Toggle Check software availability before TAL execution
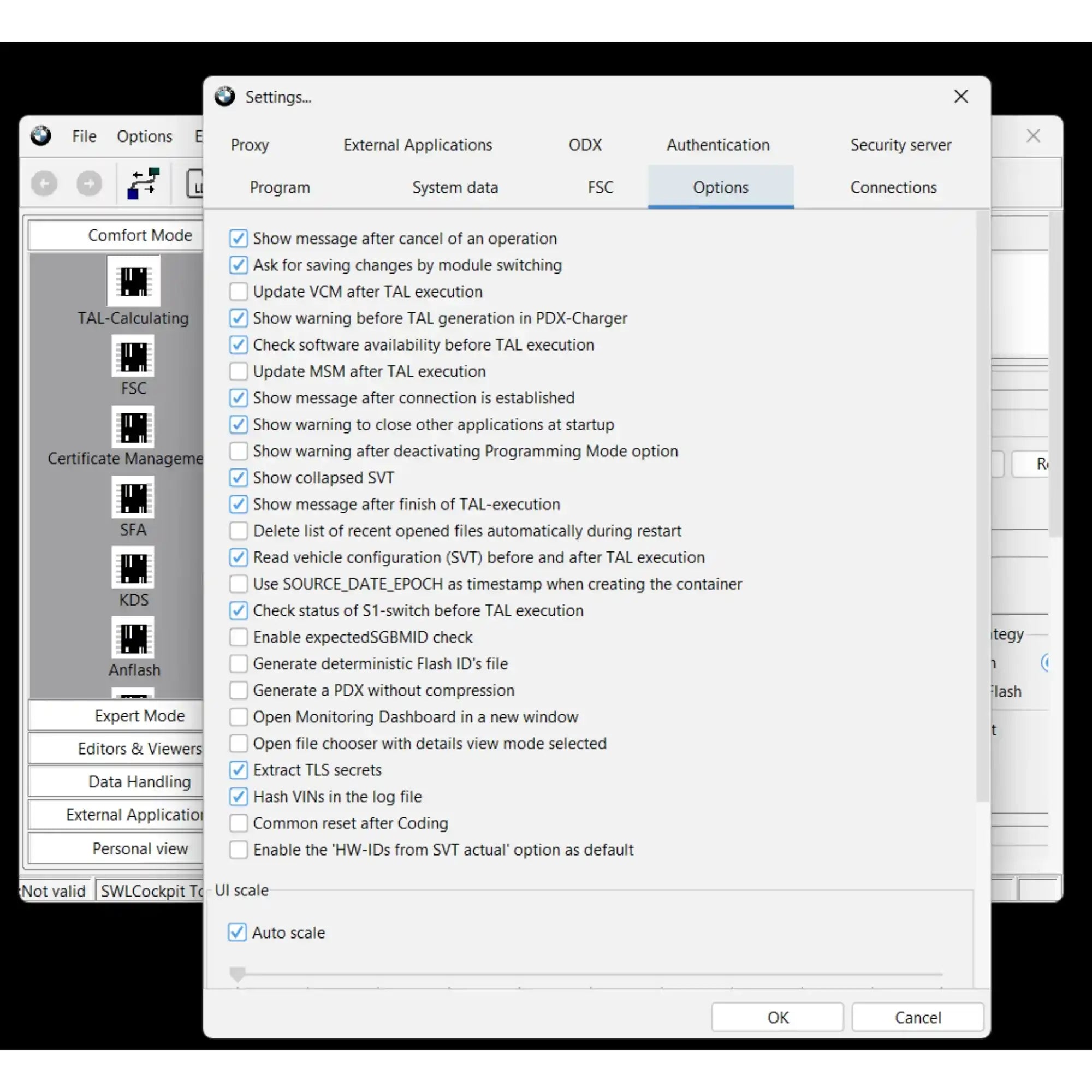The image size is (1092, 1092). click(x=239, y=345)
